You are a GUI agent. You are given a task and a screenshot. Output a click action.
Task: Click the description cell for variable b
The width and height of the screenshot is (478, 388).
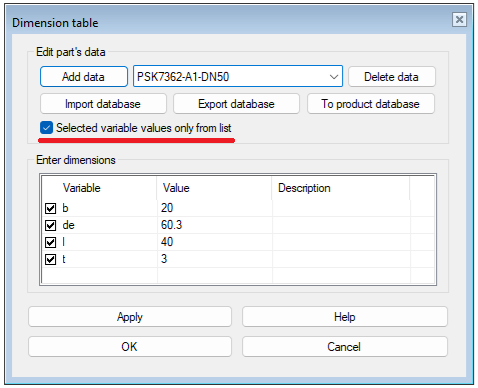click(341, 208)
